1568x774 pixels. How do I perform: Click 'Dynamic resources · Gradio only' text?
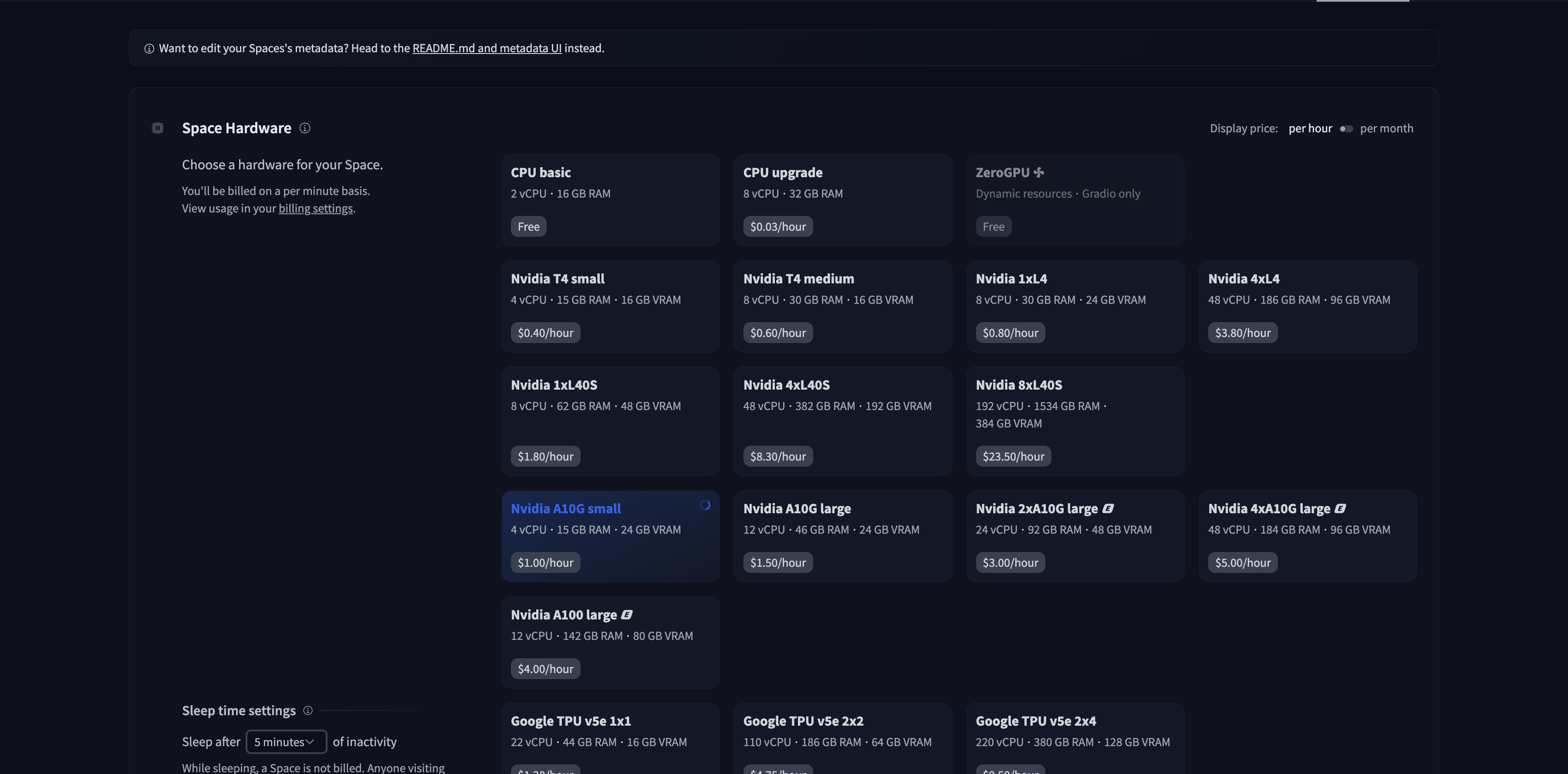pyautogui.click(x=1058, y=193)
